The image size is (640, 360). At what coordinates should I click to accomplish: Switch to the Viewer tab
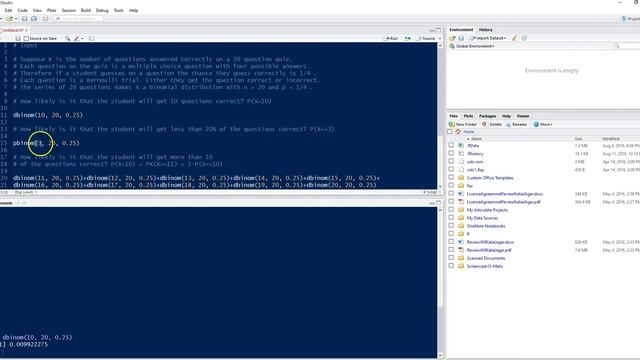(522, 116)
